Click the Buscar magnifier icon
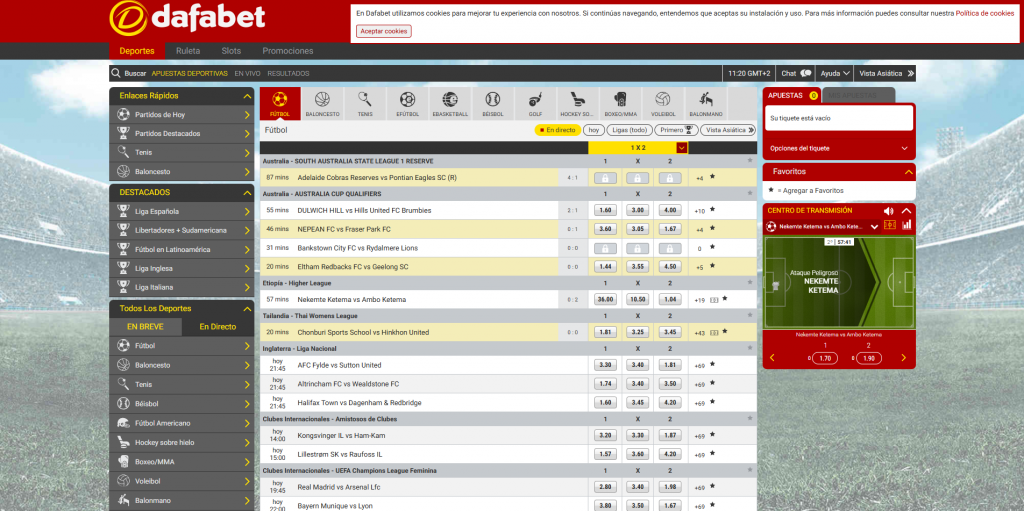Image resolution: width=1024 pixels, height=511 pixels. click(x=116, y=73)
